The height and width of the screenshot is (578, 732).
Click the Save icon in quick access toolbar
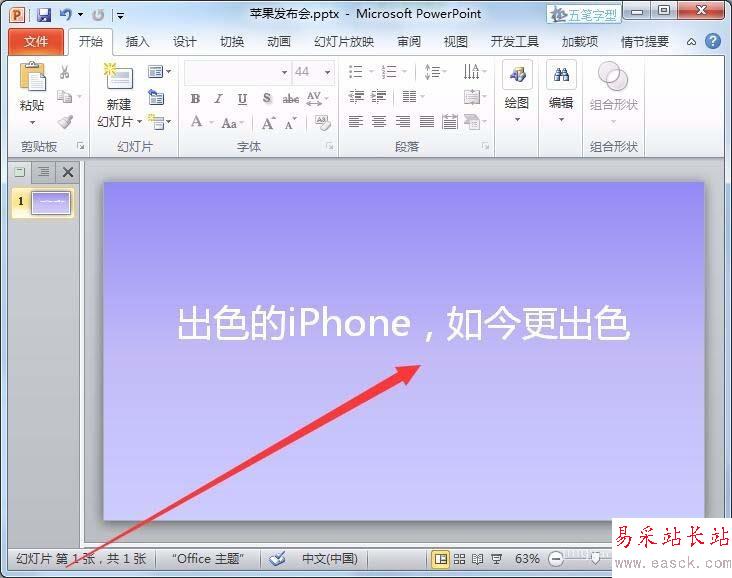tap(43, 15)
